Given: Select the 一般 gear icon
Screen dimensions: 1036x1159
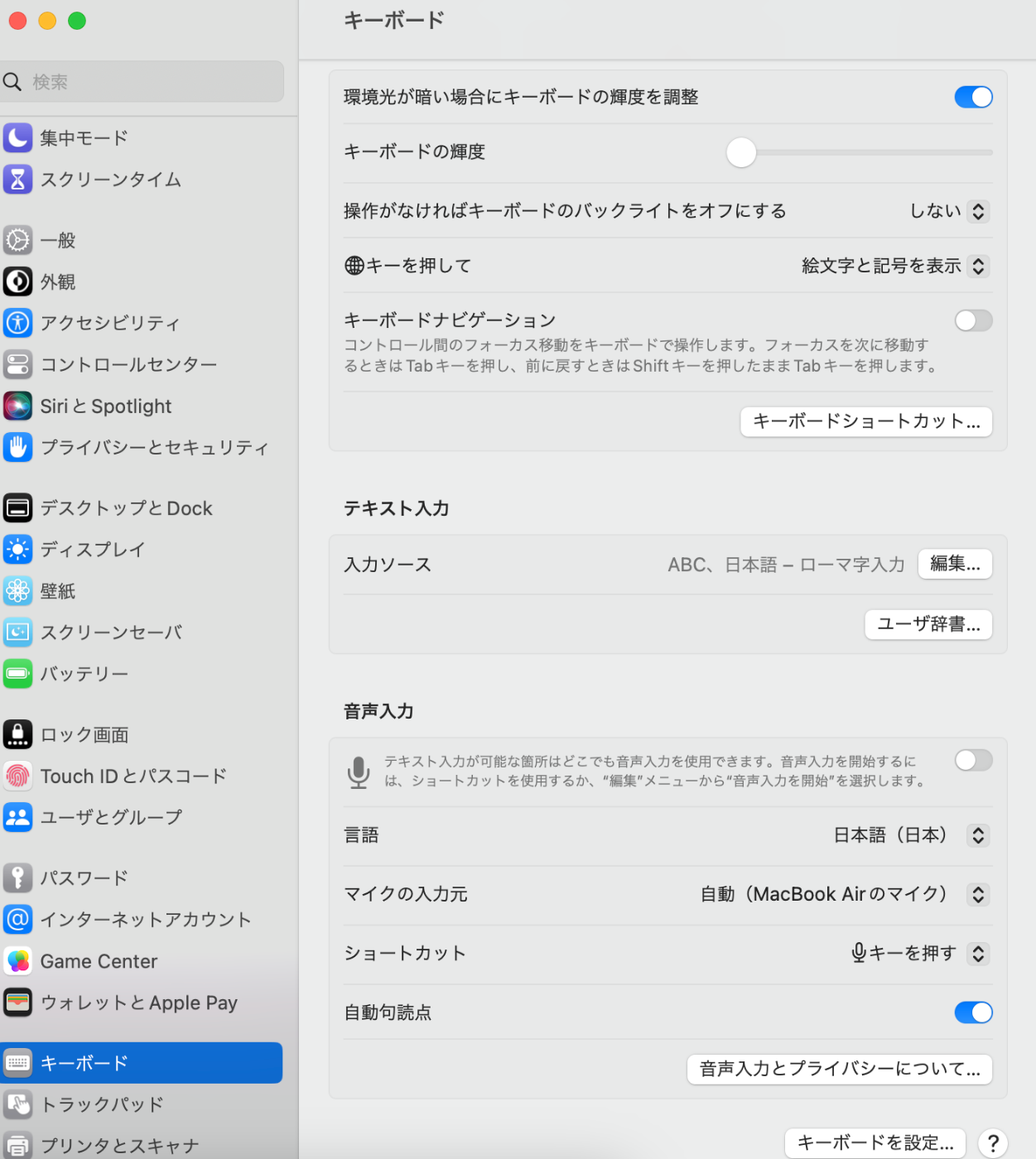Looking at the screenshot, I should 17,240.
